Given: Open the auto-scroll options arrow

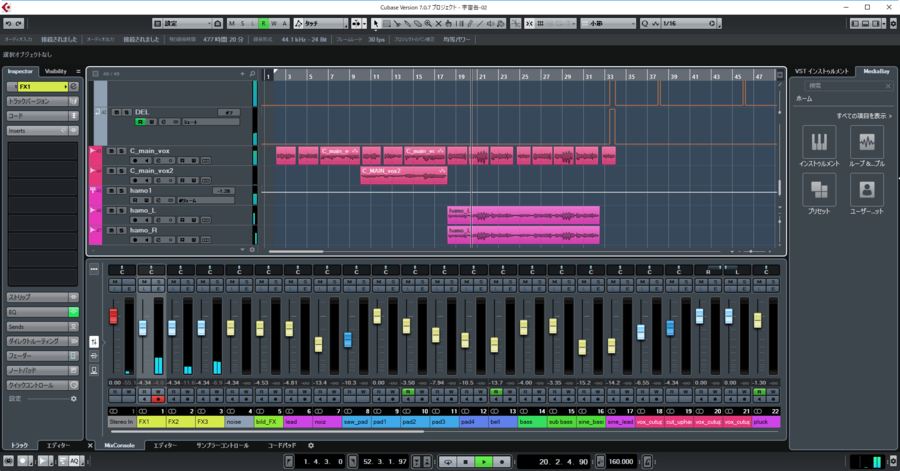Looking at the screenshot, I should point(364,24).
